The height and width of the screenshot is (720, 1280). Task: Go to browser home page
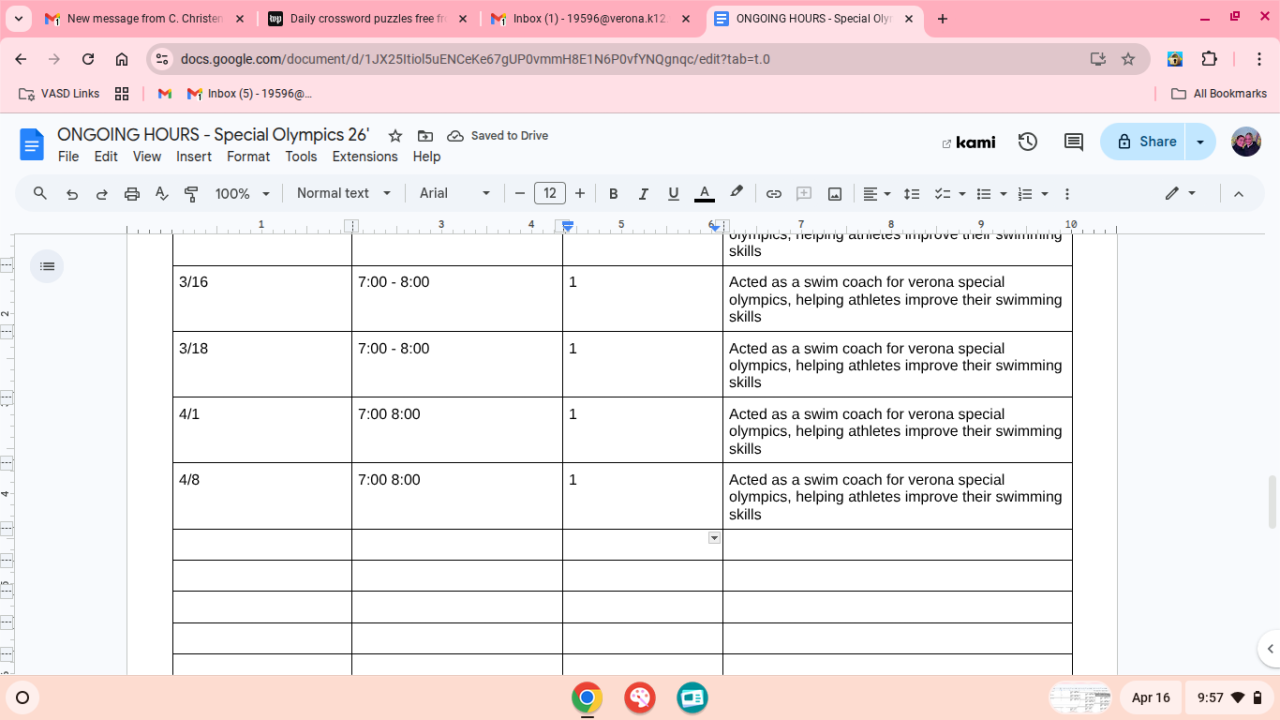(122, 59)
